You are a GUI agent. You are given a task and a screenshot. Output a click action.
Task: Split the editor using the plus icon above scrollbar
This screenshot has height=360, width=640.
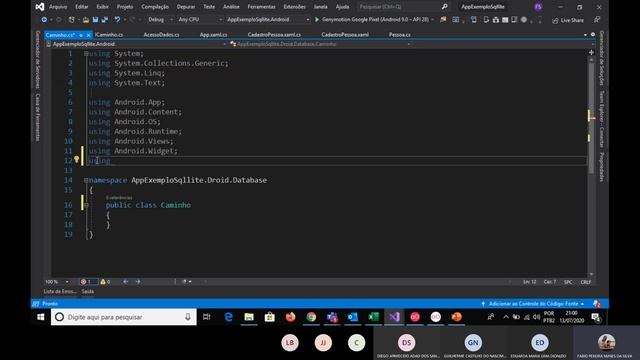tap(591, 52)
